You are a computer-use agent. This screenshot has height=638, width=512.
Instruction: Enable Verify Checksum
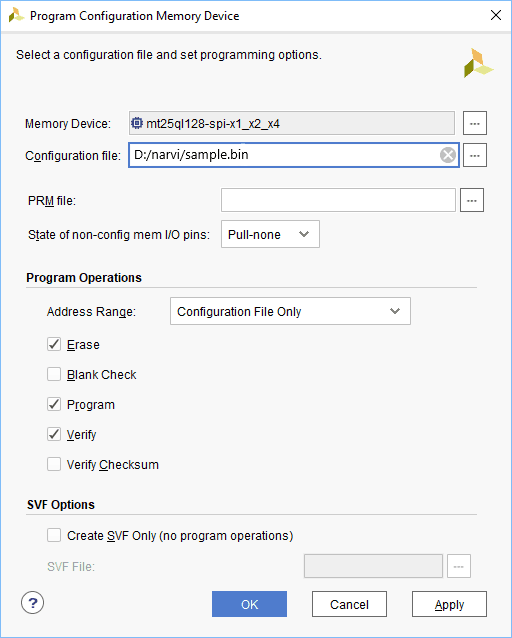pyautogui.click(x=54, y=464)
